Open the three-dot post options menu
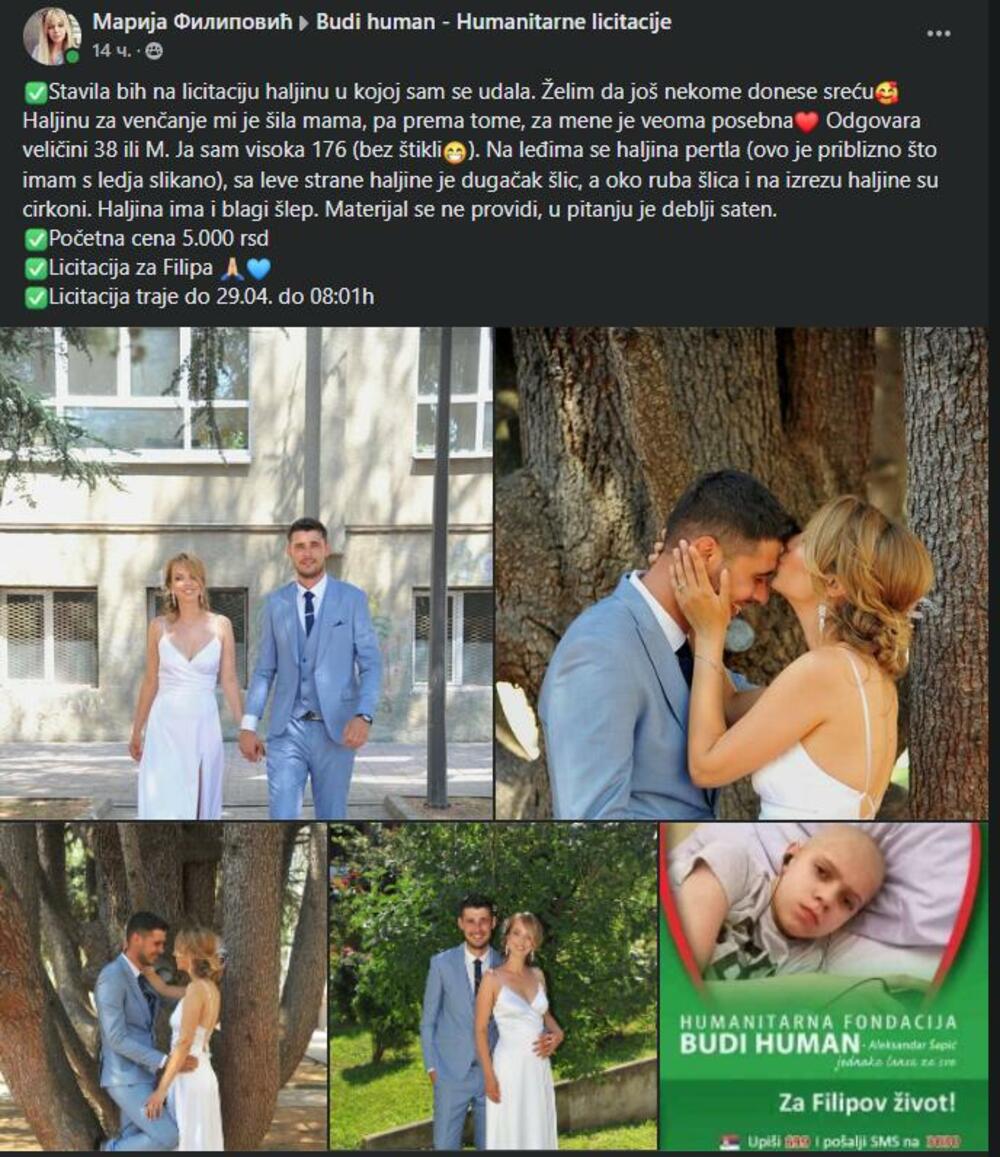The width and height of the screenshot is (1000, 1157). pos(938,34)
